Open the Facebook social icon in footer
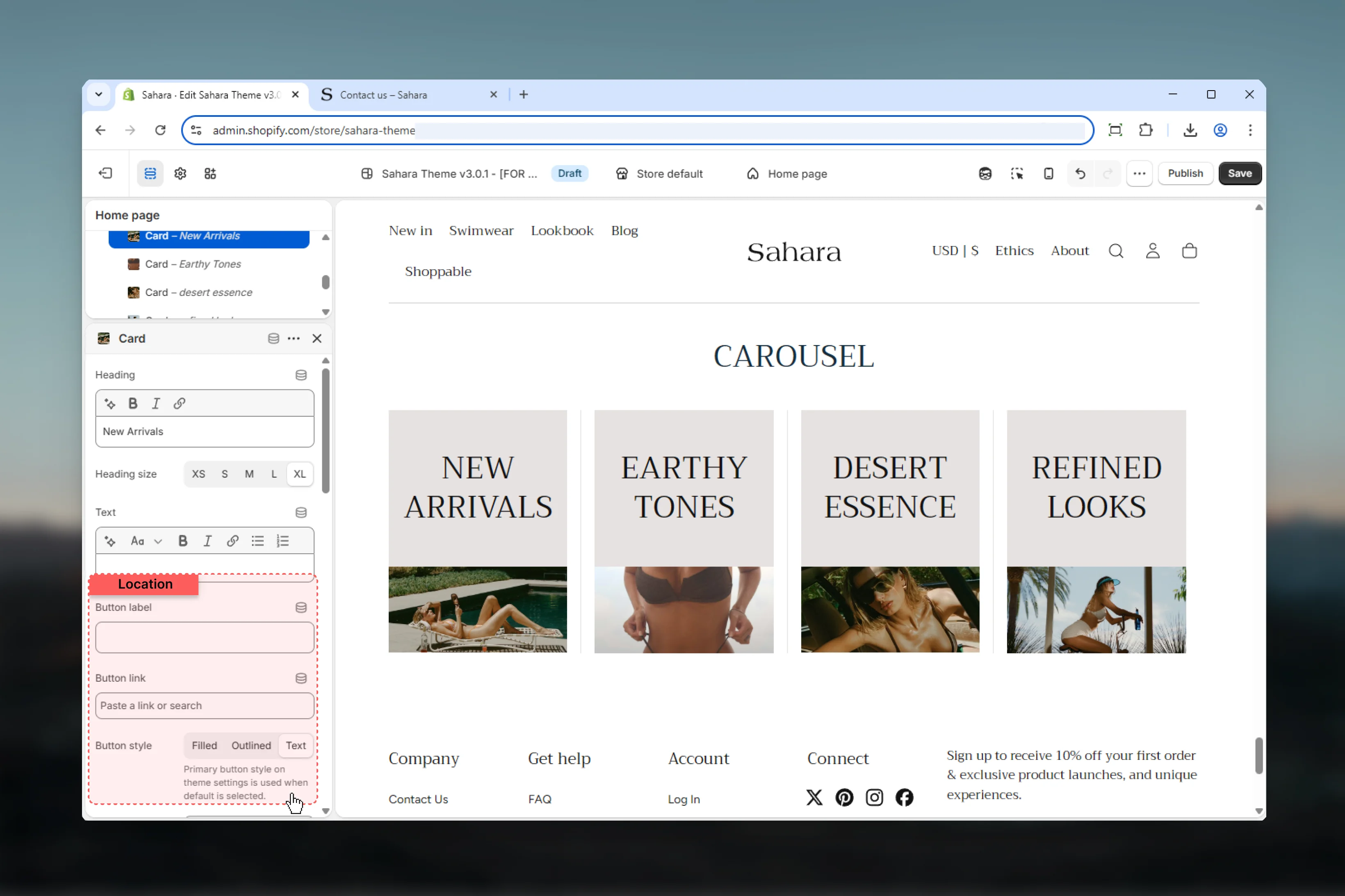1345x896 pixels. [x=904, y=797]
